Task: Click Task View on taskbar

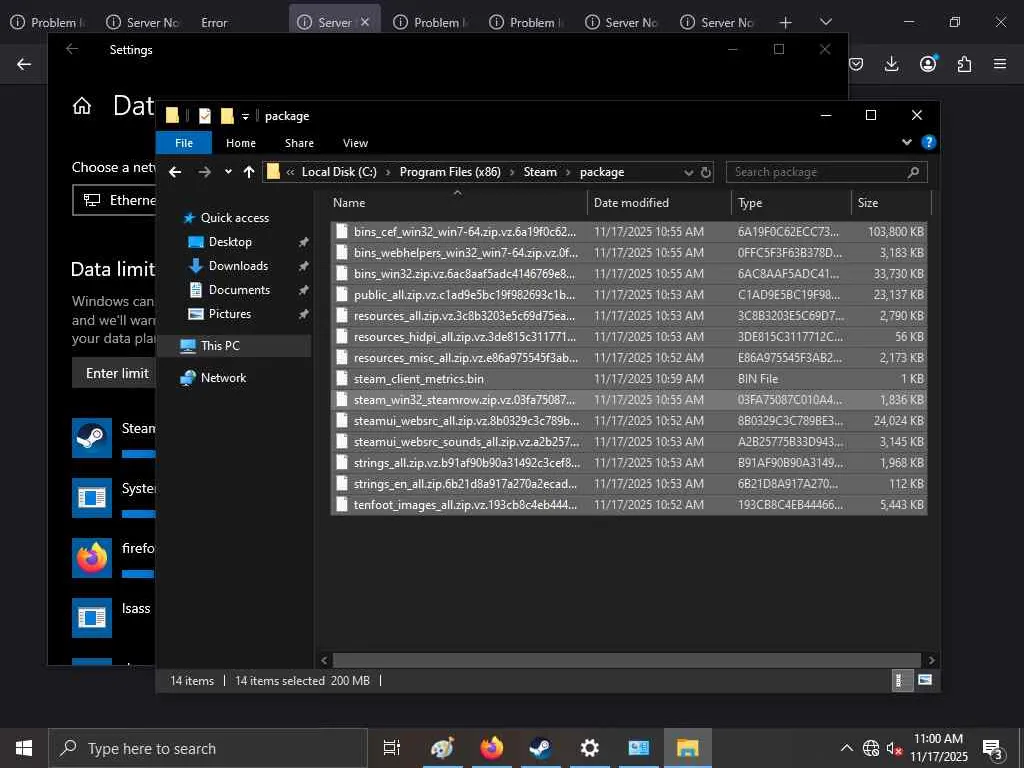Action: pyautogui.click(x=391, y=748)
